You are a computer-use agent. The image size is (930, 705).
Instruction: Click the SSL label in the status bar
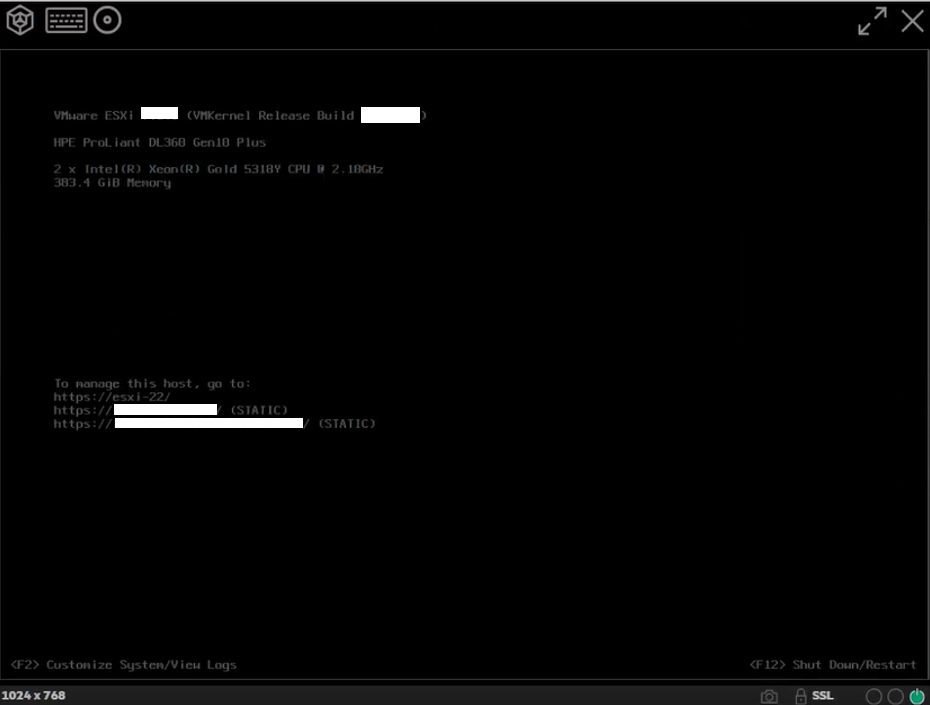(x=821, y=695)
